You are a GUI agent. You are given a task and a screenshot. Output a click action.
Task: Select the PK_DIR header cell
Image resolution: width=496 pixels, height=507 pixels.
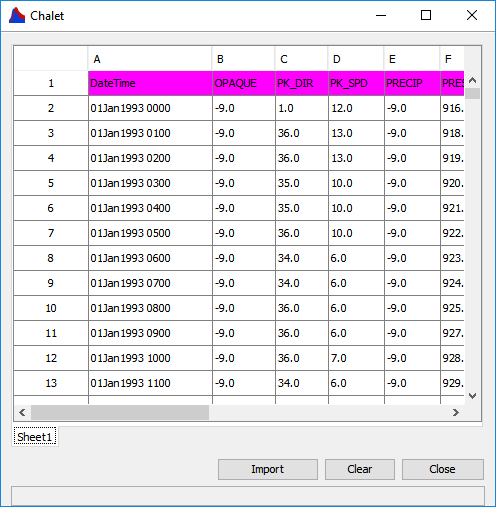tap(302, 83)
